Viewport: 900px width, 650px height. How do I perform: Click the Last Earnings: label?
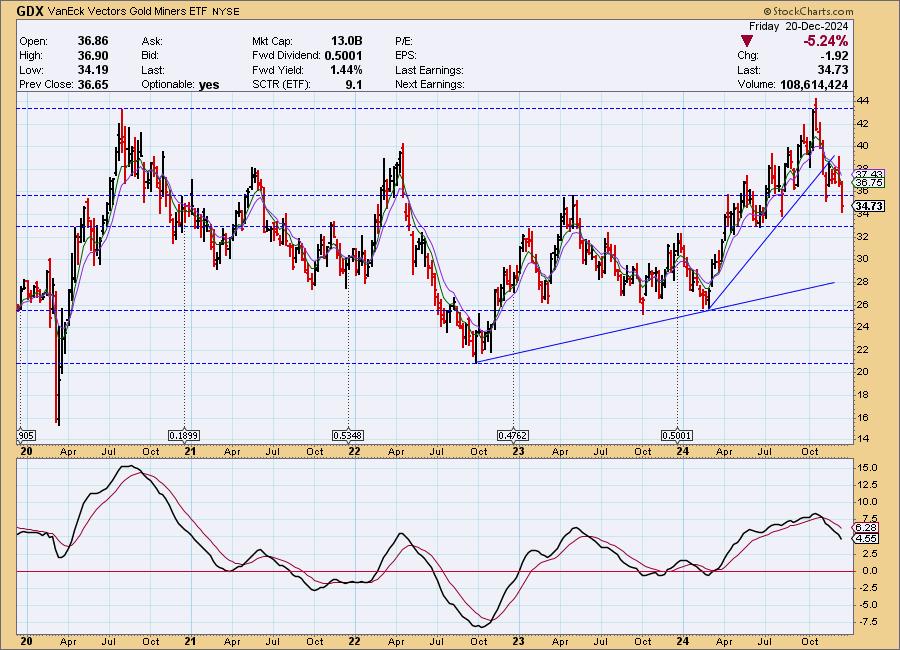(429, 70)
